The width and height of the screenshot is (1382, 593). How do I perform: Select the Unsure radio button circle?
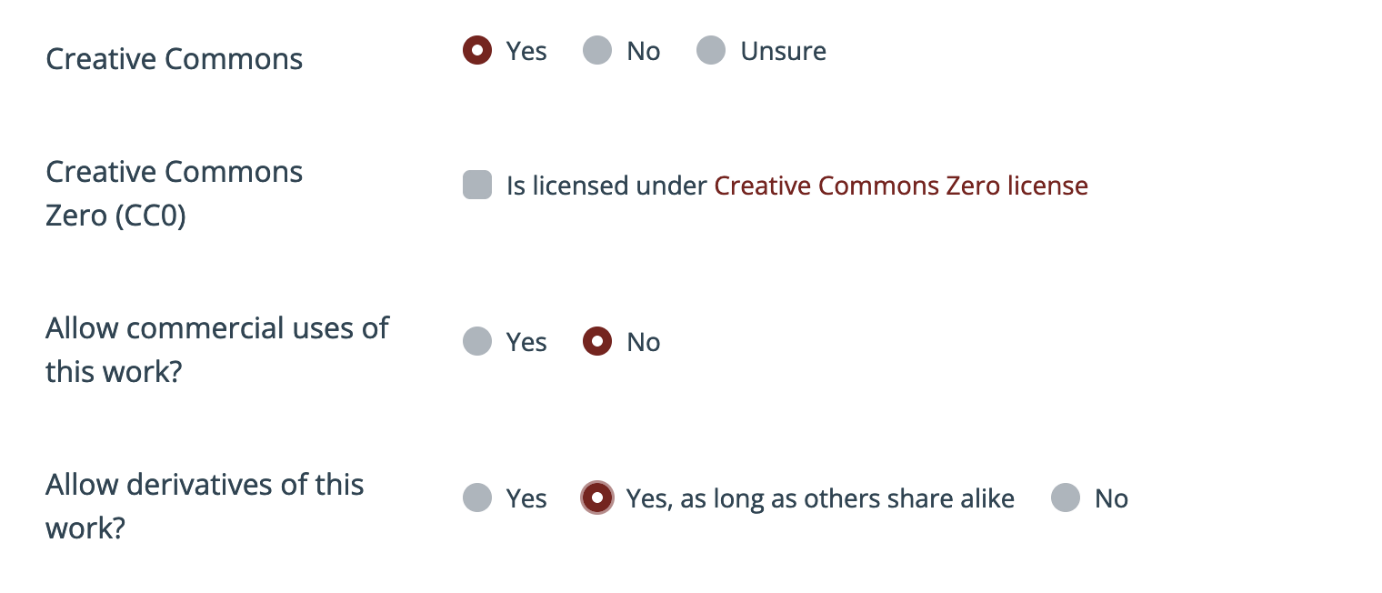tap(711, 51)
